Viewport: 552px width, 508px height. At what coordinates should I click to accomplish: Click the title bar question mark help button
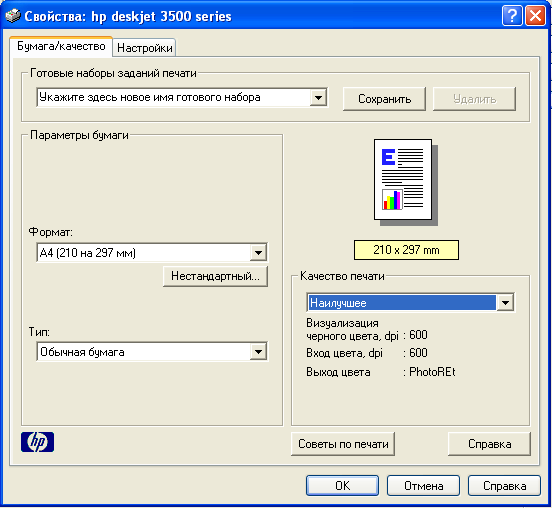(x=512, y=16)
